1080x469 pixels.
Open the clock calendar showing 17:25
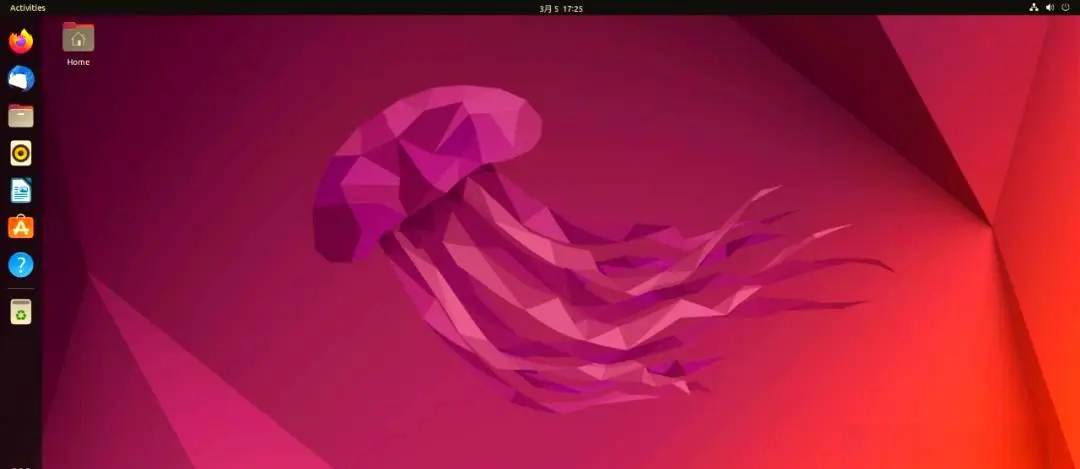(x=561, y=8)
